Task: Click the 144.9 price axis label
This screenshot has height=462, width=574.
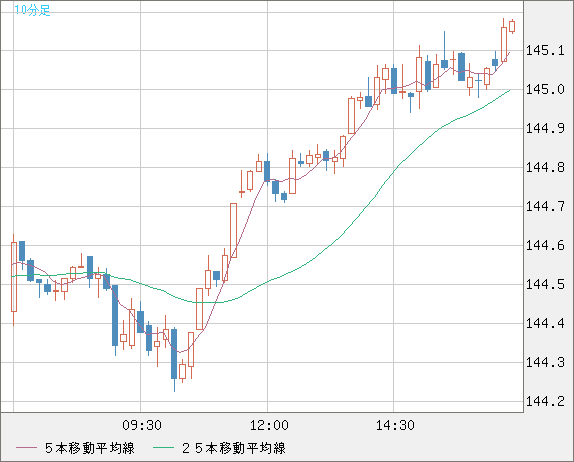Action: (x=545, y=128)
